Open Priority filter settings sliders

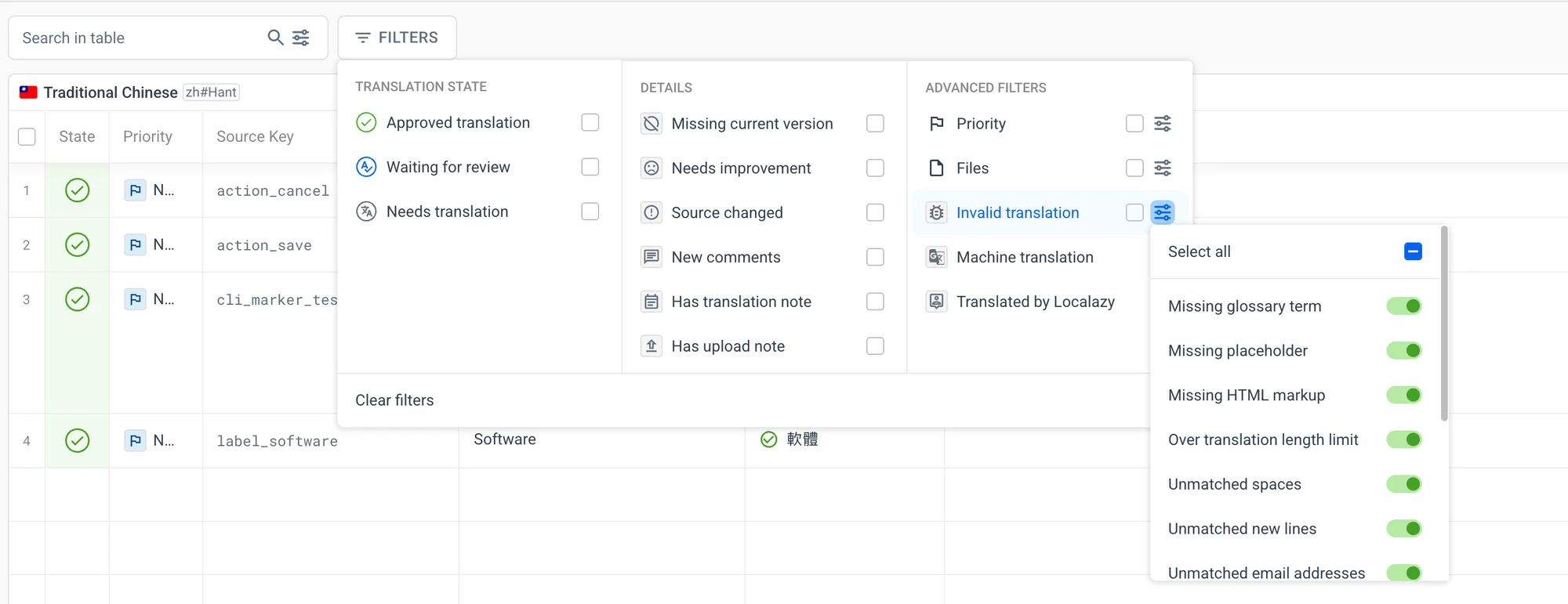(x=1163, y=124)
